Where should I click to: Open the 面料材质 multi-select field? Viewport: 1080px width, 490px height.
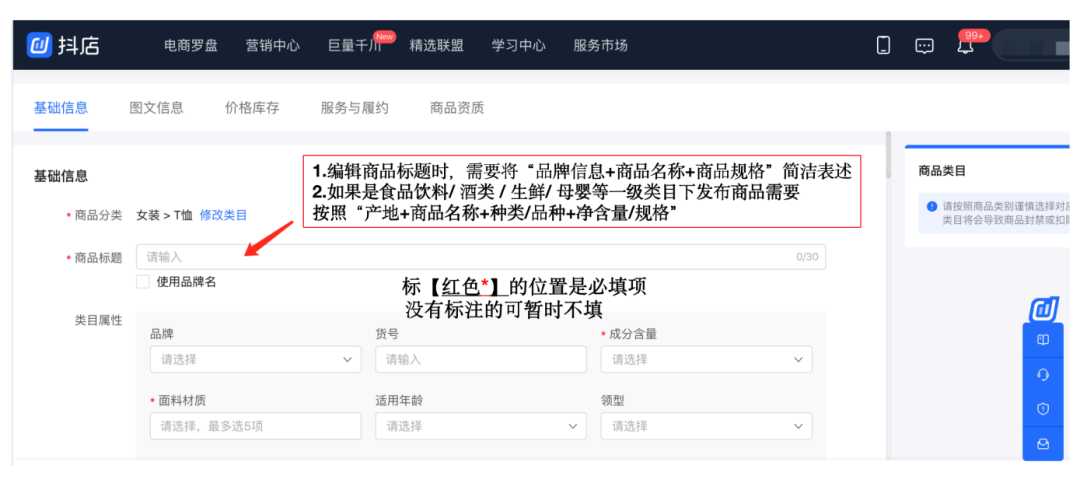(256, 426)
